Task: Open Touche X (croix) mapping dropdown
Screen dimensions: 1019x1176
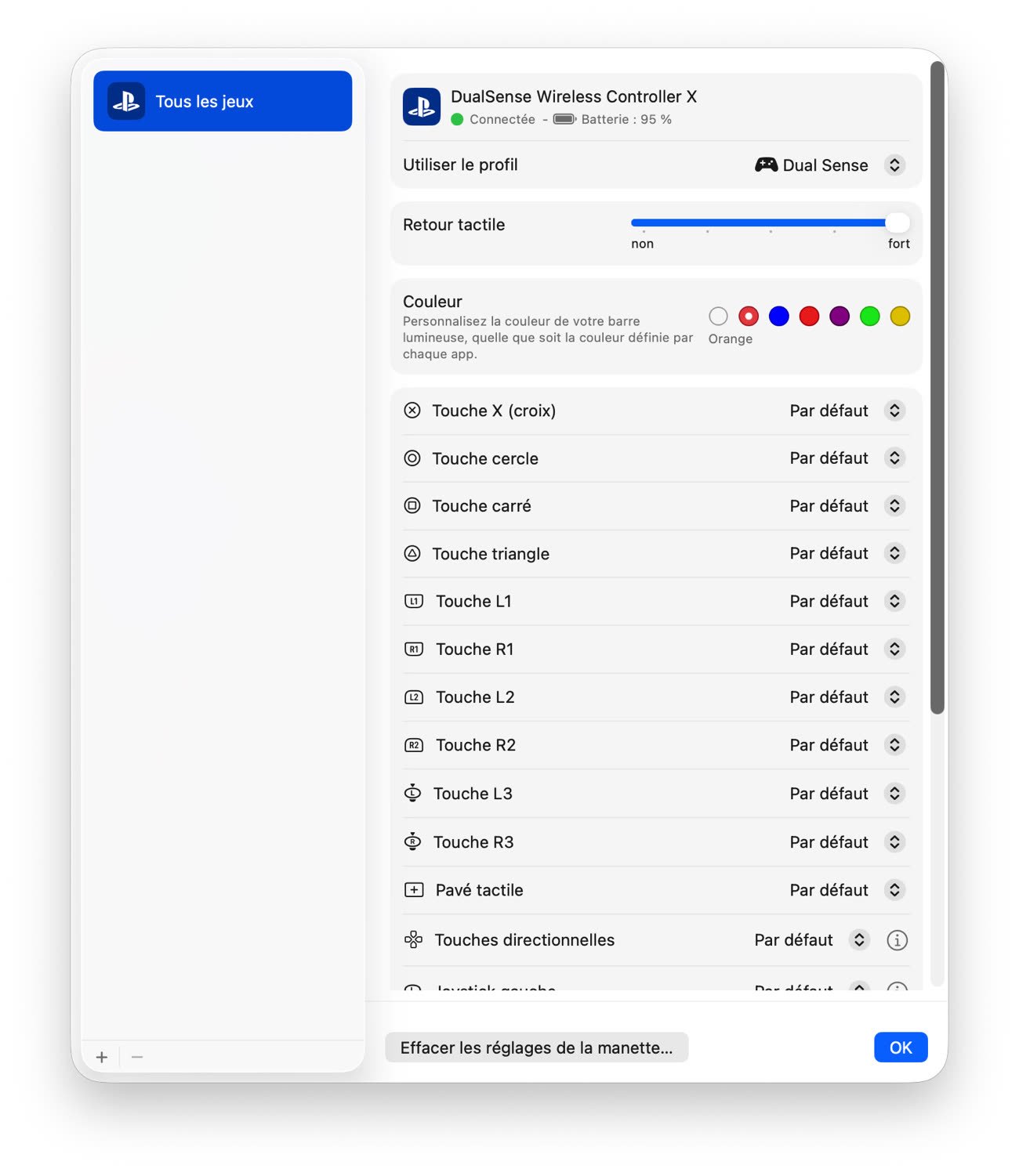Action: pos(894,411)
